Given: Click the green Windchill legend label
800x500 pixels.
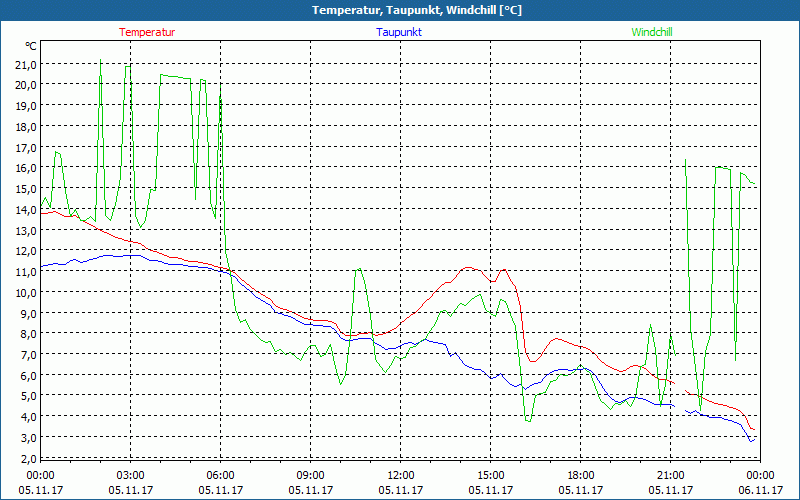Looking at the screenshot, I should point(652,32).
